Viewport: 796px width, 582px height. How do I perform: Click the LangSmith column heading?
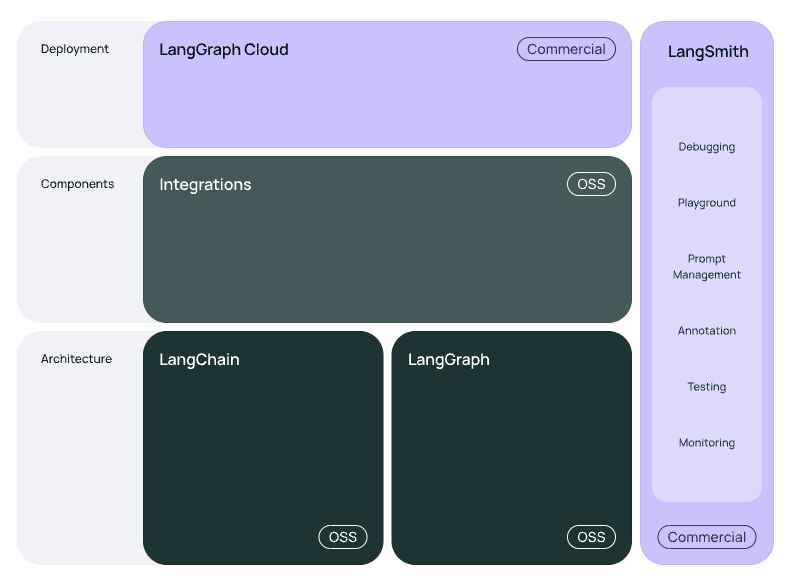click(x=707, y=52)
